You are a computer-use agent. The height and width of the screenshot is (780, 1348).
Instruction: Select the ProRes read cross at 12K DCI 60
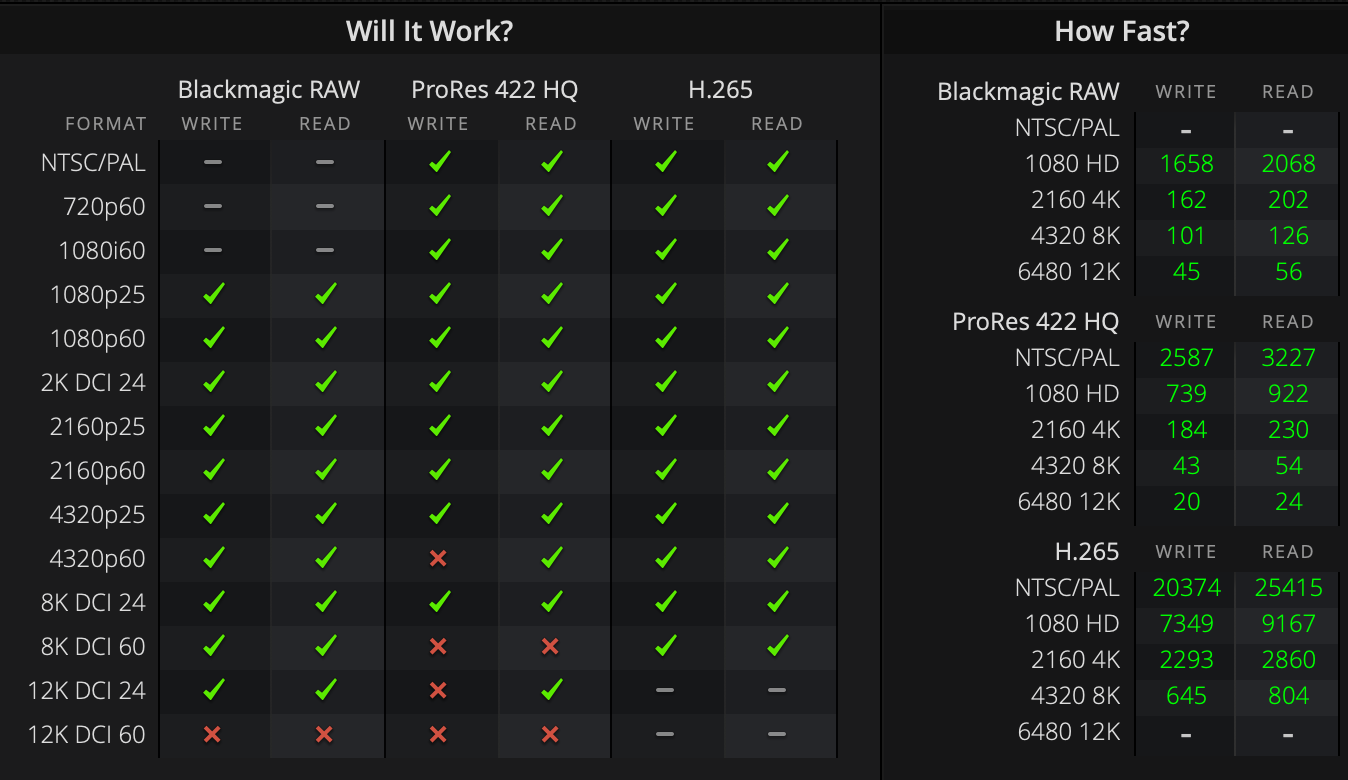point(550,735)
